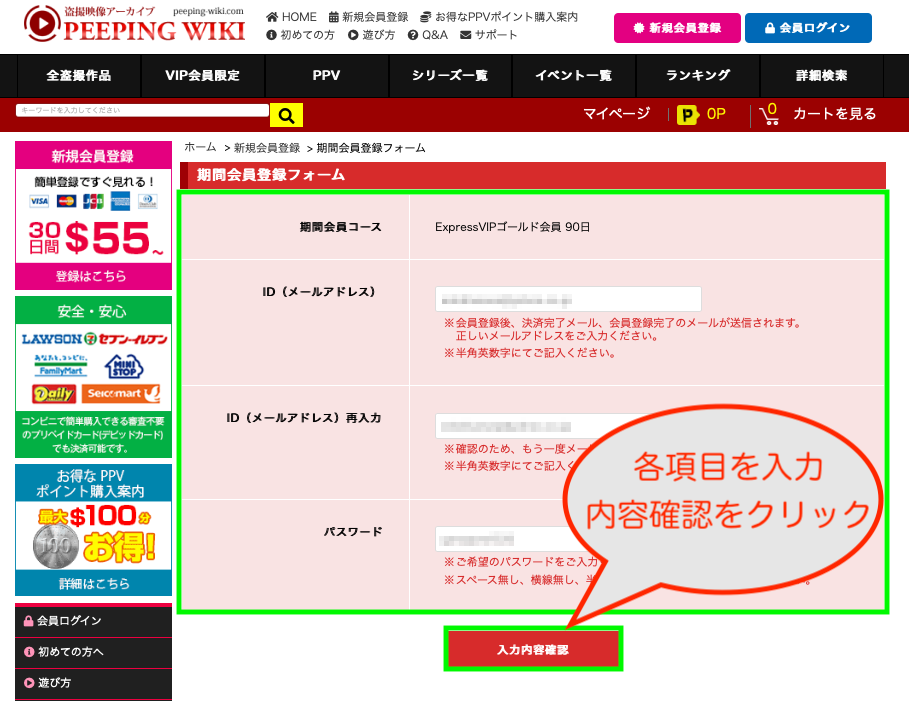Click the ID (メールアドレス) input field
This screenshot has width=909, height=701.
568,299
